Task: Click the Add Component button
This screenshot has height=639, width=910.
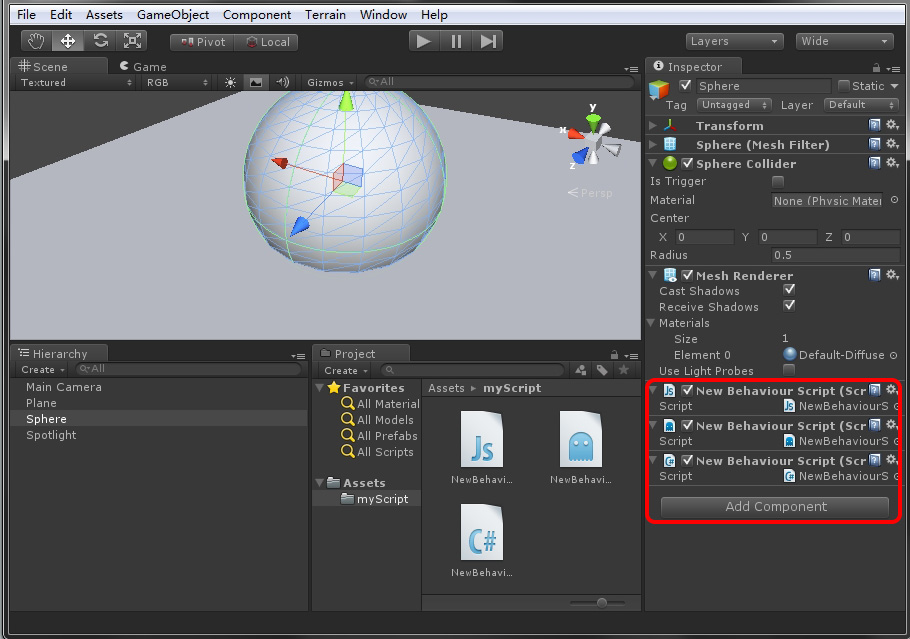Action: coord(775,507)
